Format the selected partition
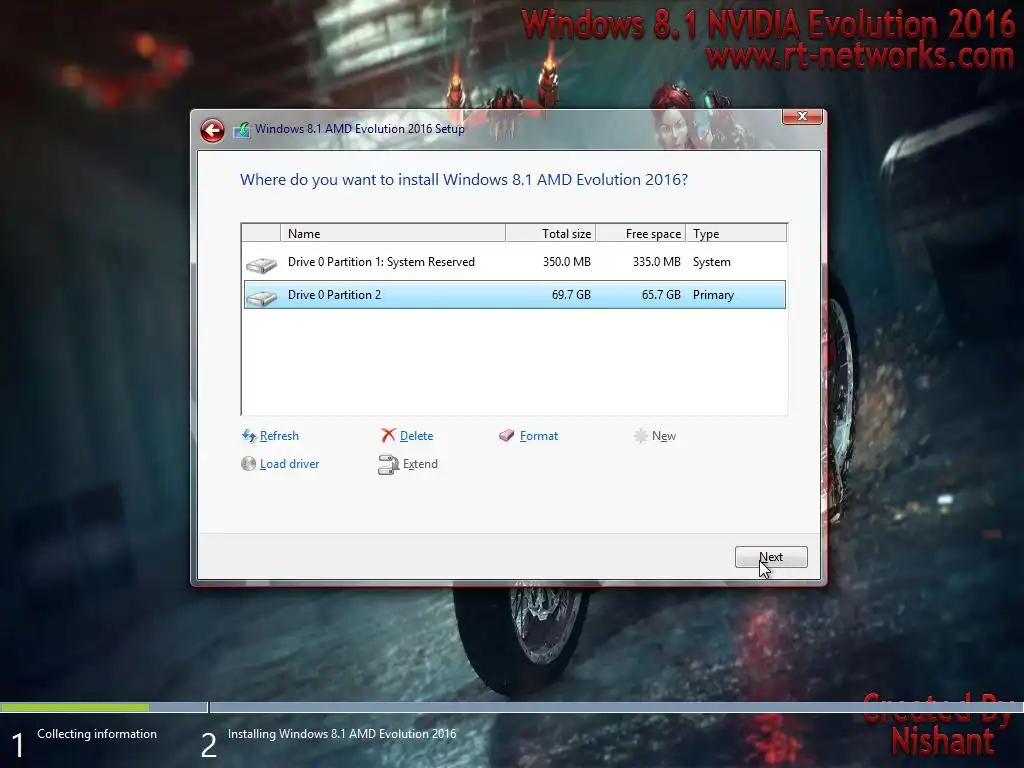1024x768 pixels. tap(539, 436)
